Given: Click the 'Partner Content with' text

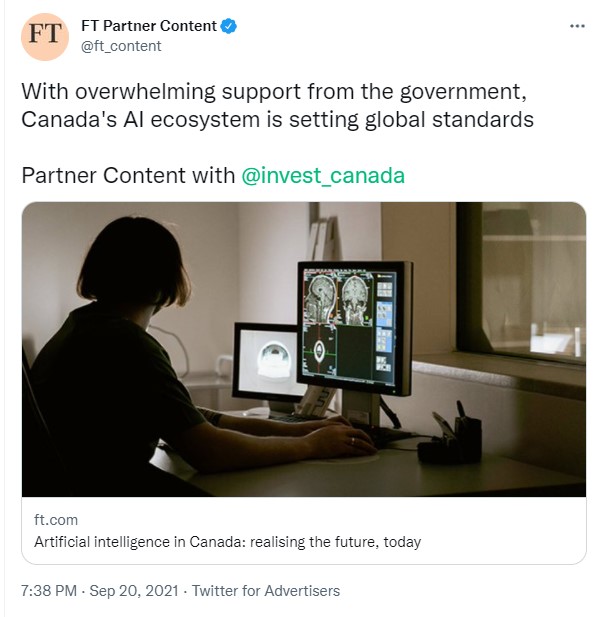Looking at the screenshot, I should point(128,175).
